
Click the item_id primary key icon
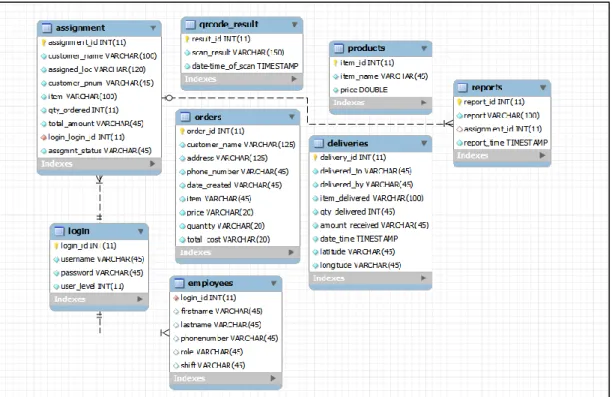pos(336,63)
